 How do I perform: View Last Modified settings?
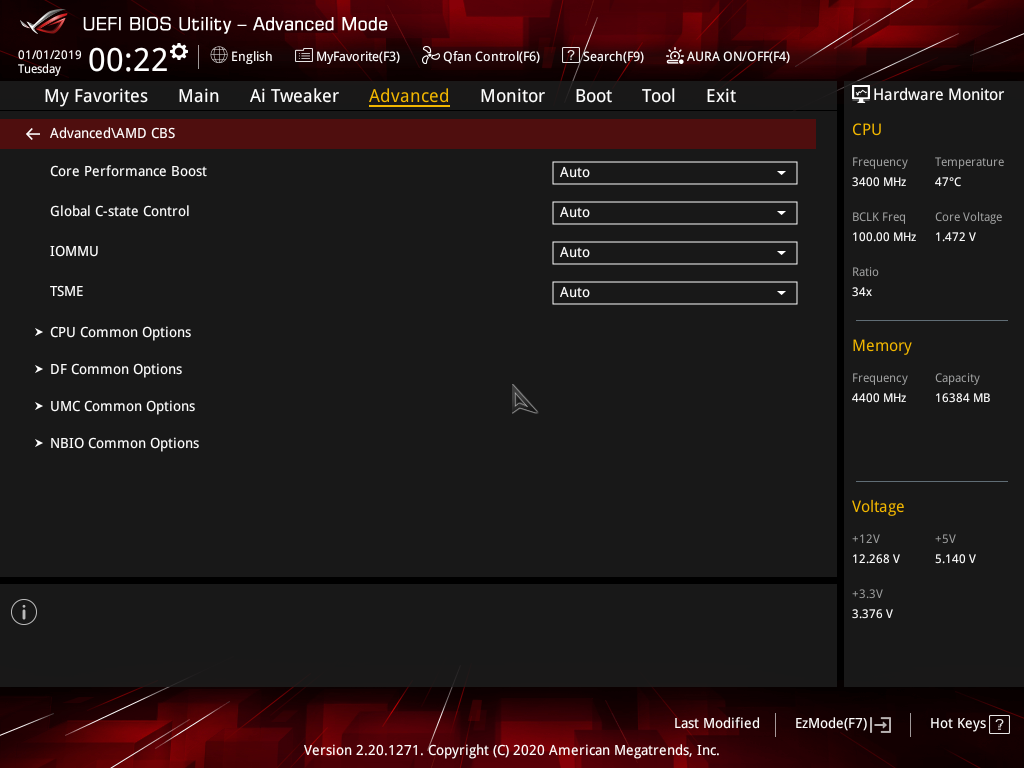[716, 724]
